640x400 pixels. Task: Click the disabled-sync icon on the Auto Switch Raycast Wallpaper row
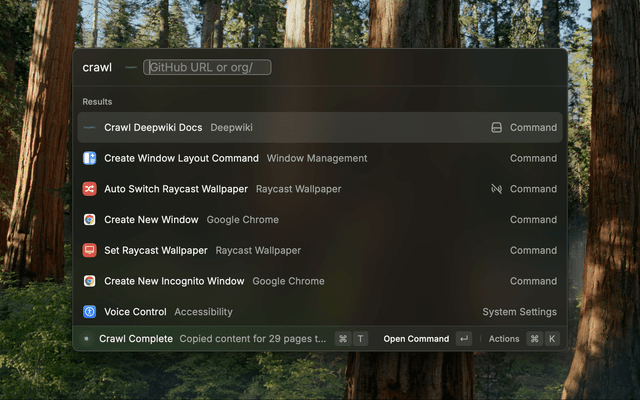496,189
